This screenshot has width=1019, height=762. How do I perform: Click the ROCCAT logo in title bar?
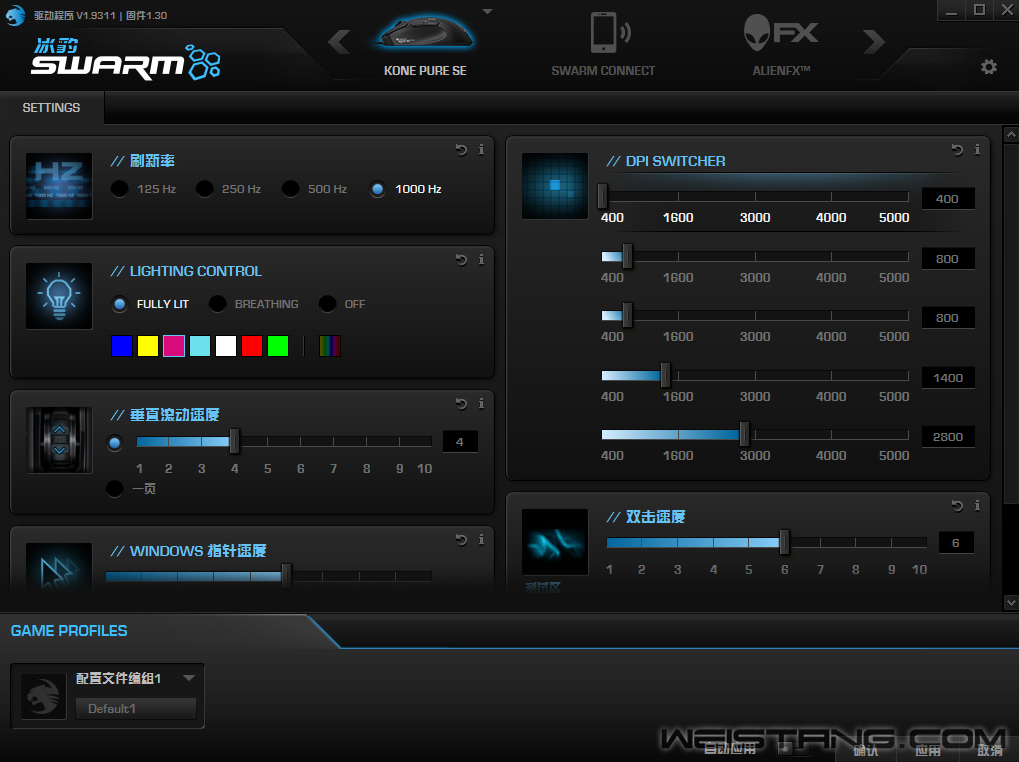click(15, 14)
